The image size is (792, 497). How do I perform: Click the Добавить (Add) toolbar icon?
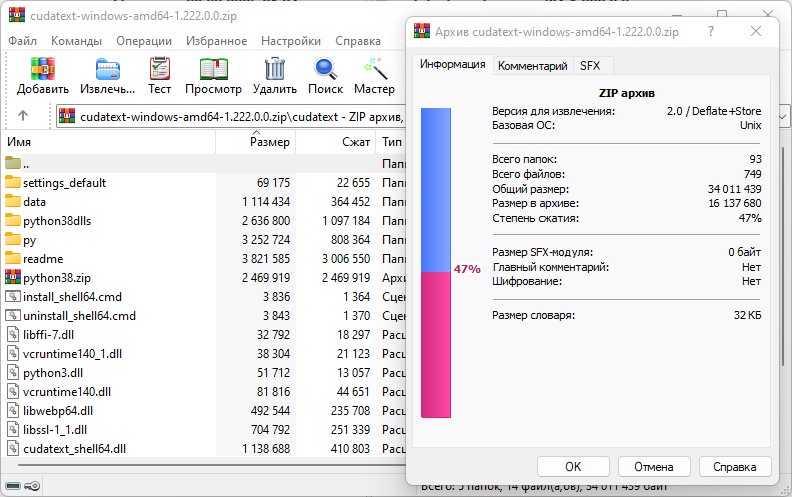pos(42,69)
